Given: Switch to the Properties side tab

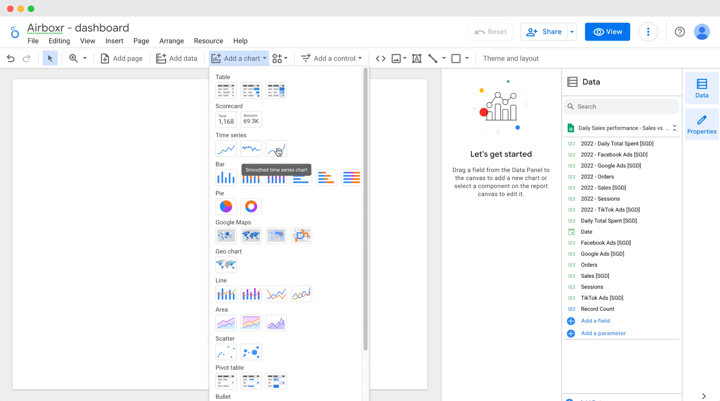Looking at the screenshot, I should [701, 124].
